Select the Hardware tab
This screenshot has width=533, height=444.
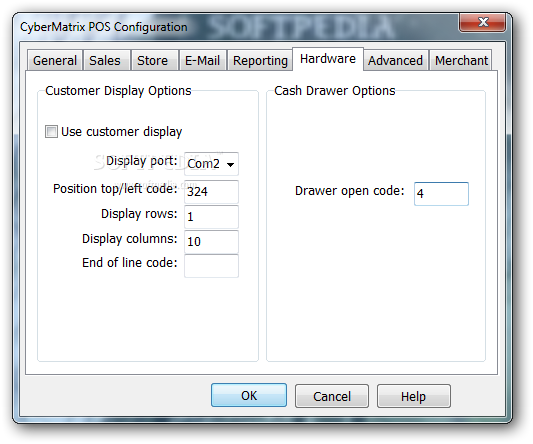pos(328,59)
